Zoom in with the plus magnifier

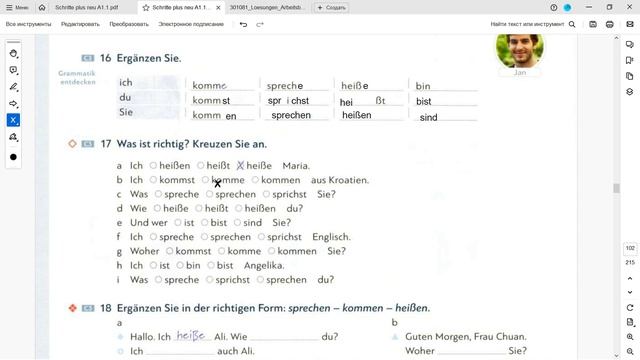[x=630, y=337]
